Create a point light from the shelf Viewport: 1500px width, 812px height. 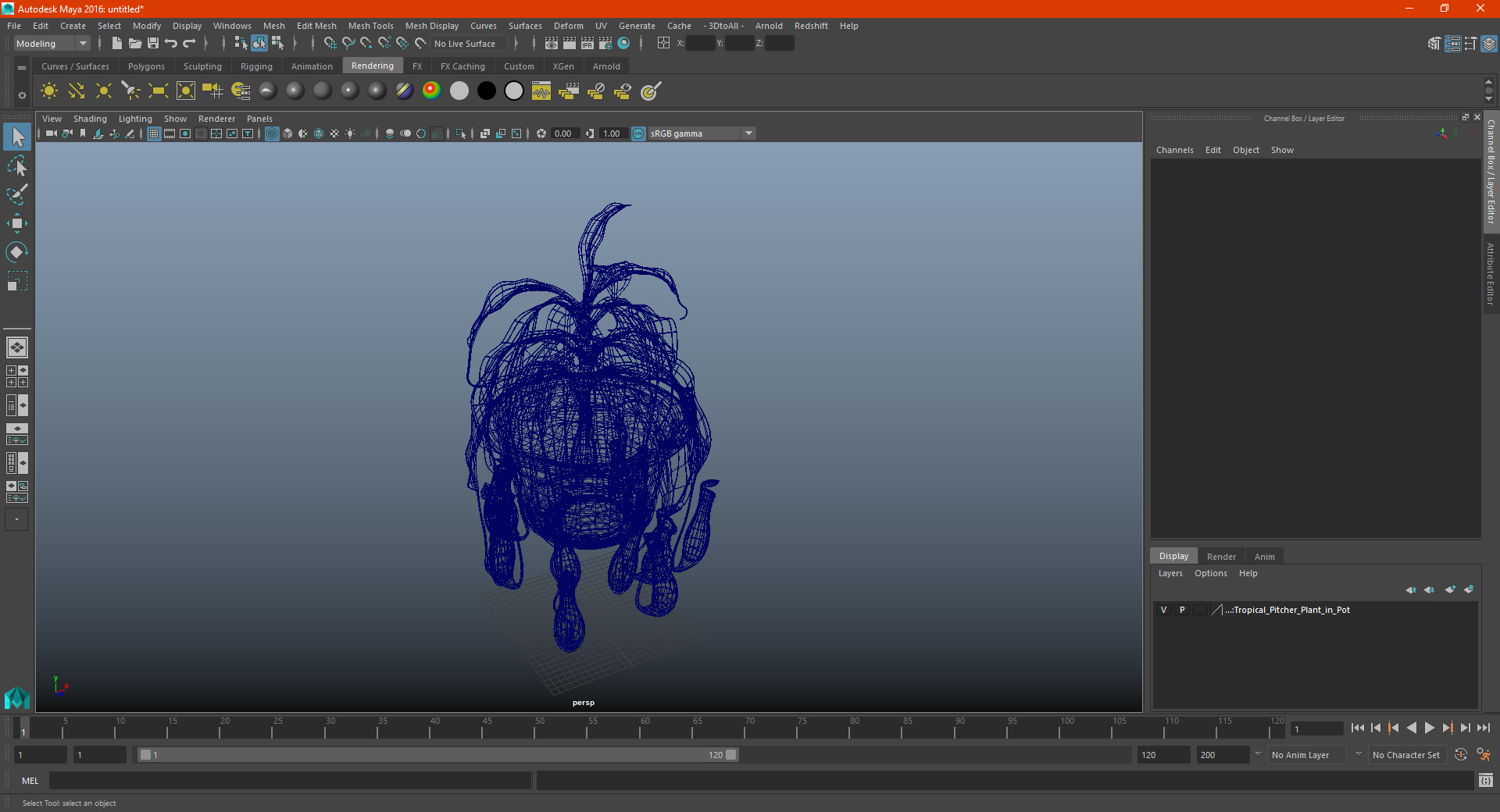click(x=103, y=91)
